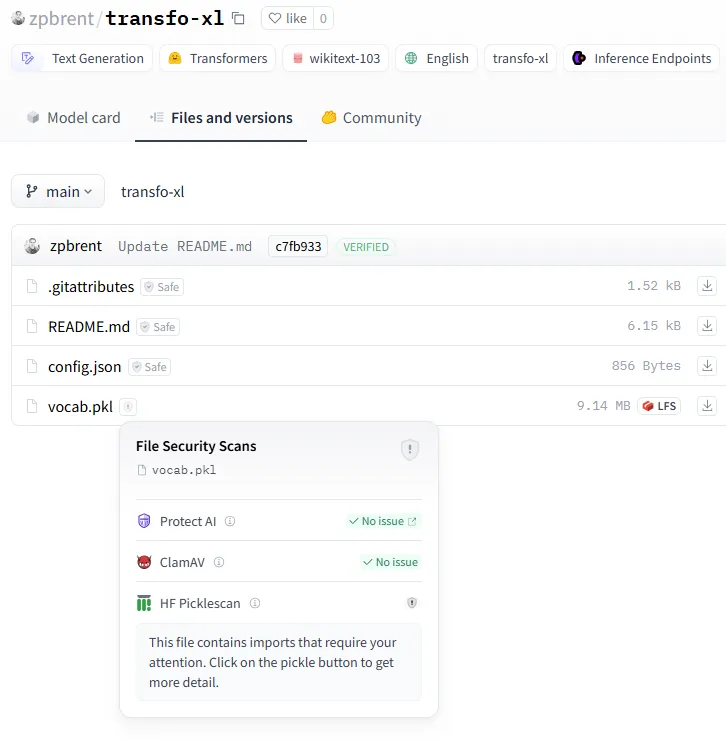
Task: Select the ClamAV No issue result
Action: pyautogui.click(x=390, y=562)
